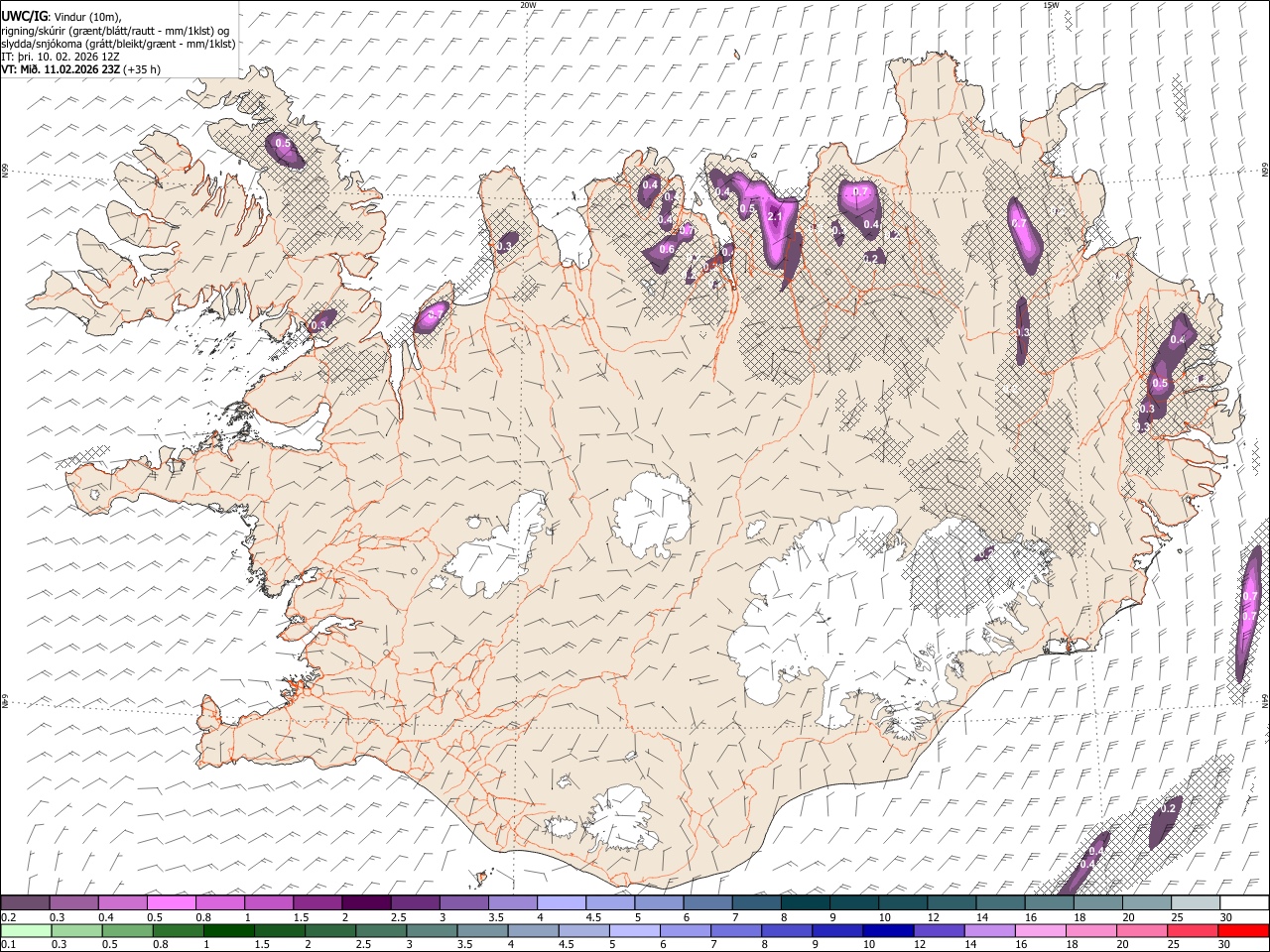Image resolution: width=1270 pixels, height=952 pixels.
Task: Select the pale lavender snow-scale swatch at 4
Action: [x=561, y=902]
